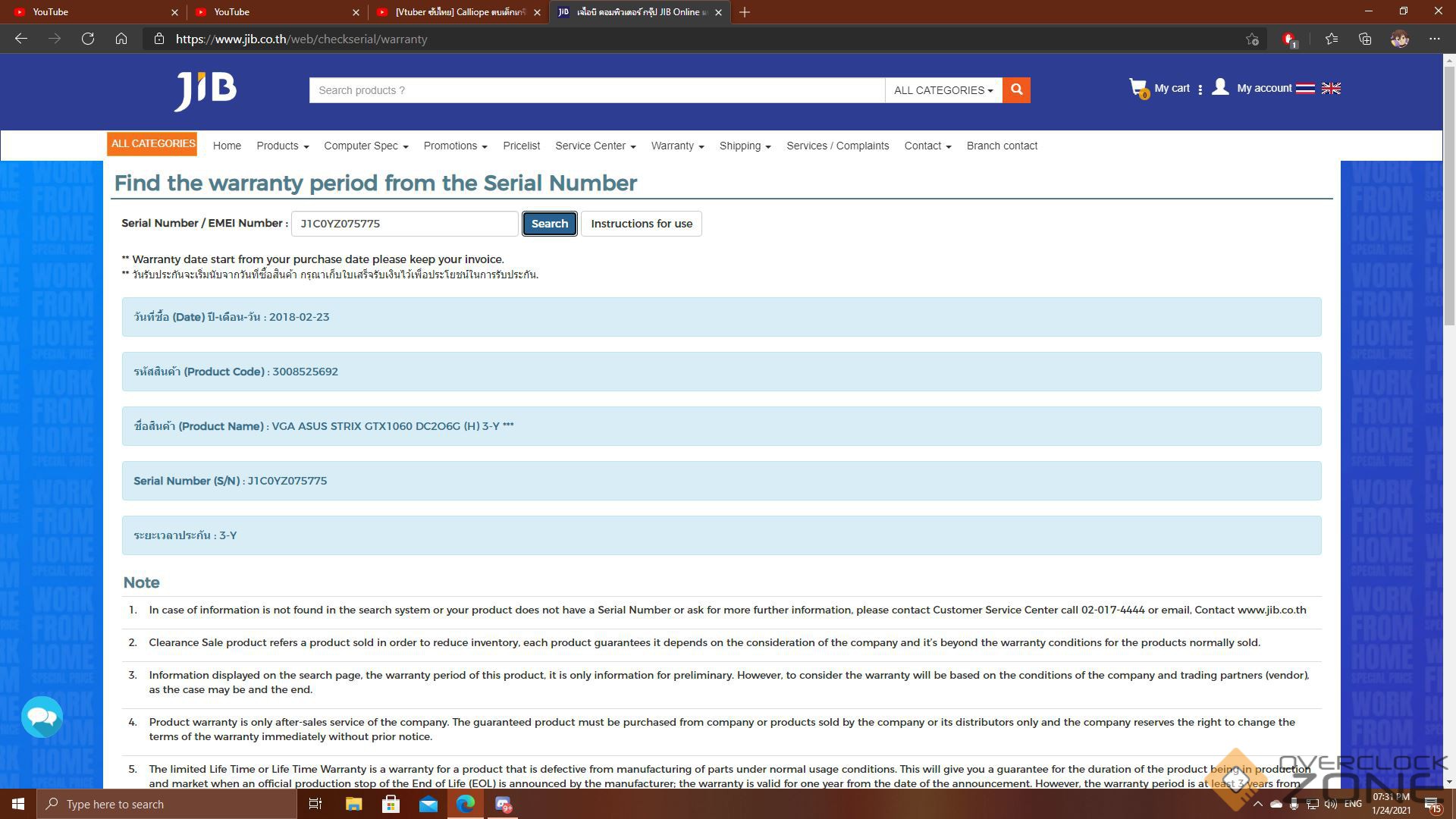Switch language with the Thai flag
1456x819 pixels.
[x=1305, y=89]
